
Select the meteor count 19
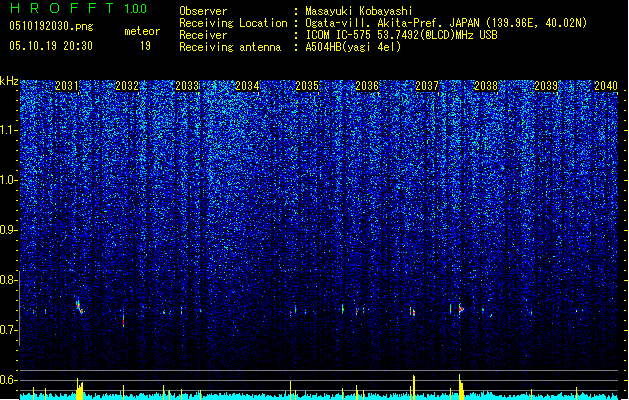point(145,46)
